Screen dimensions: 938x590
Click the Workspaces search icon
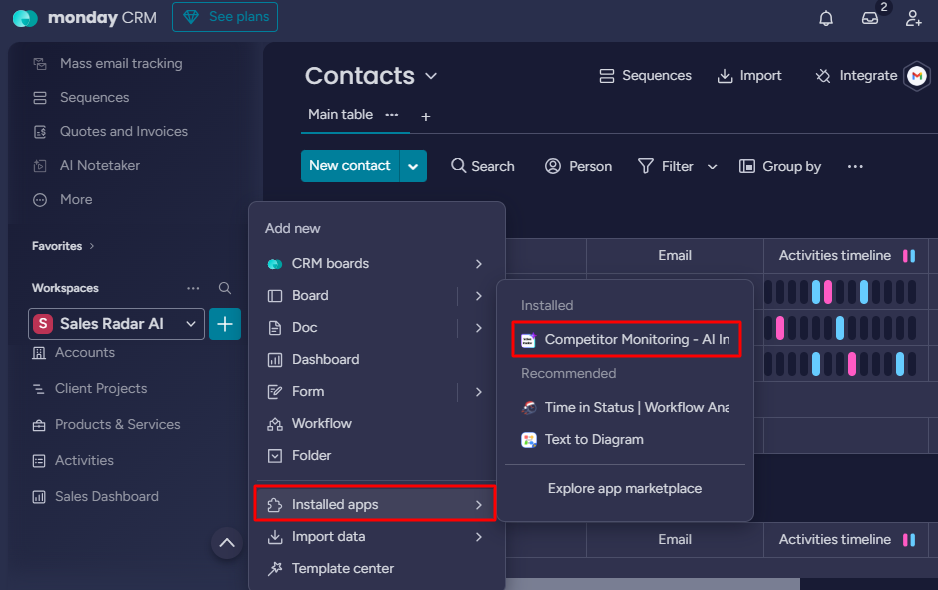225,288
